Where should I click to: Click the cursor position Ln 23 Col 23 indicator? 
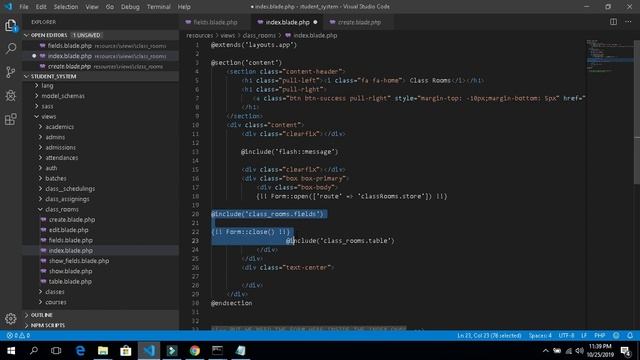click(x=489, y=336)
